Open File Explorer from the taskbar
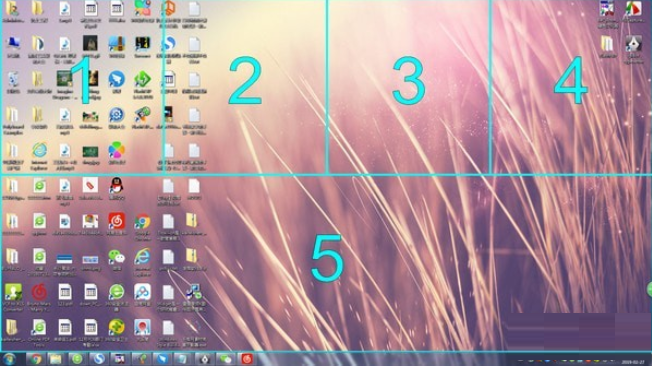 (56, 359)
